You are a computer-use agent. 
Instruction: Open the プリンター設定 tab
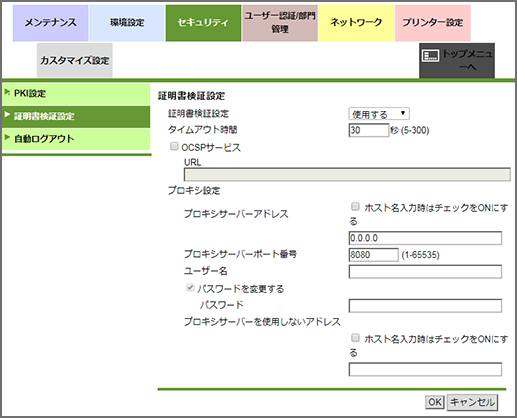coord(433,23)
